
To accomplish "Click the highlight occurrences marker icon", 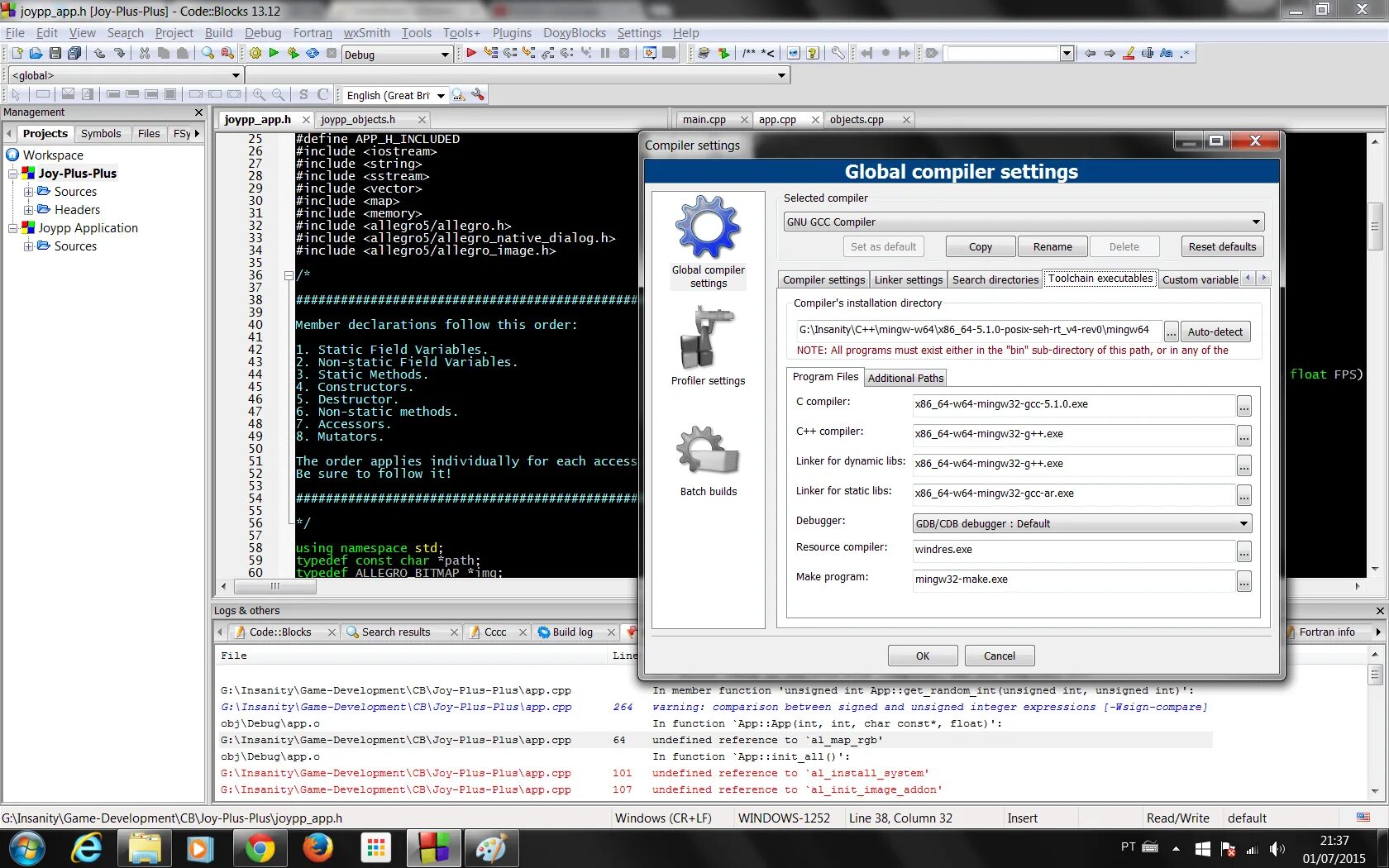I will click(x=1129, y=54).
